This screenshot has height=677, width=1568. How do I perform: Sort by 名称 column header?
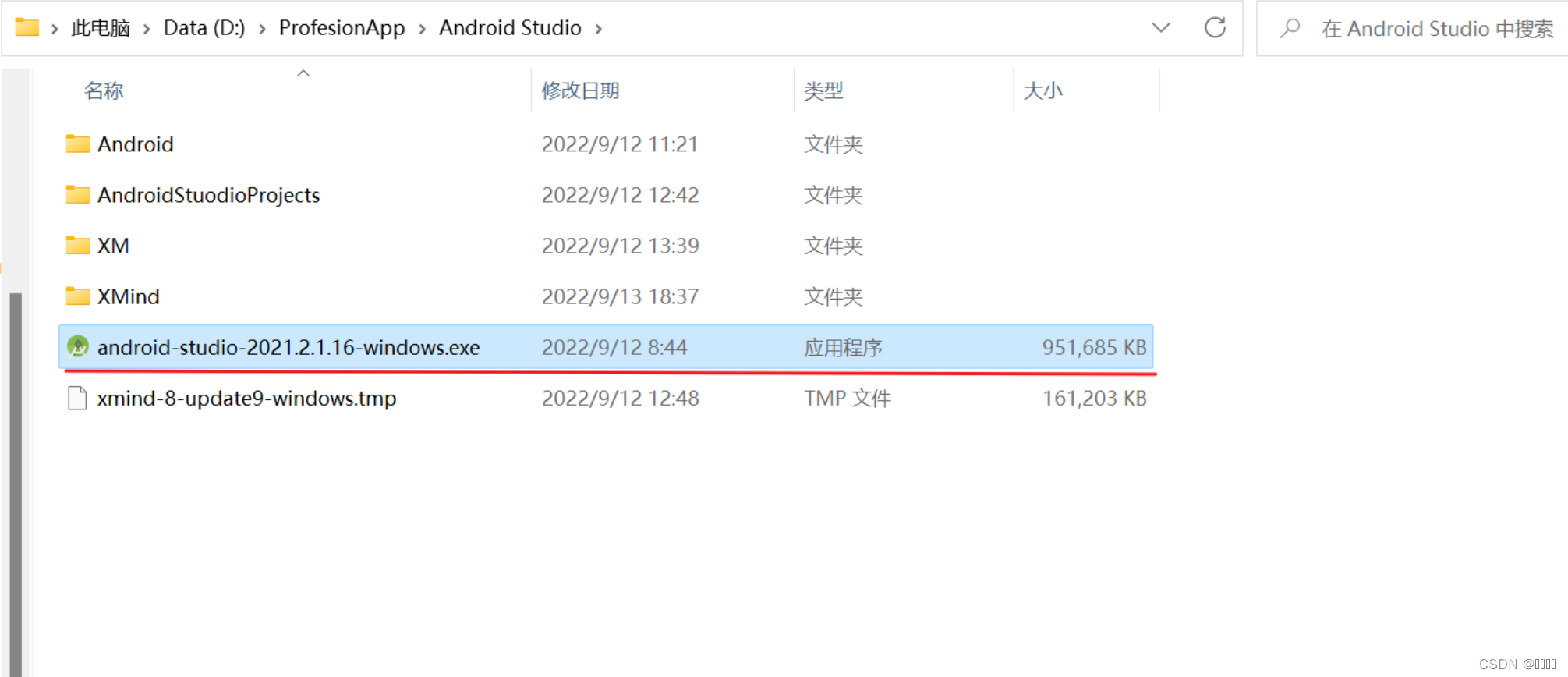coord(104,91)
